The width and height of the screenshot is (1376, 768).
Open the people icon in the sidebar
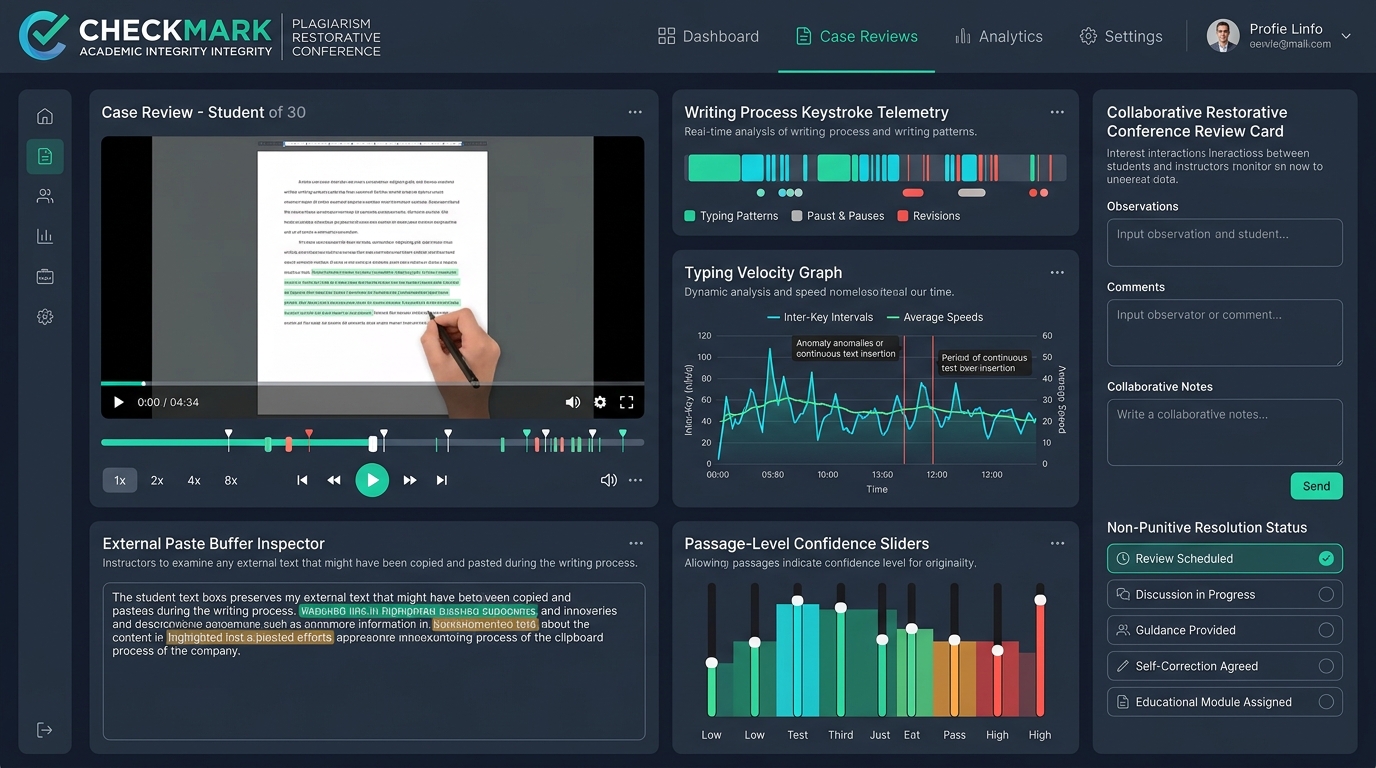coord(45,196)
